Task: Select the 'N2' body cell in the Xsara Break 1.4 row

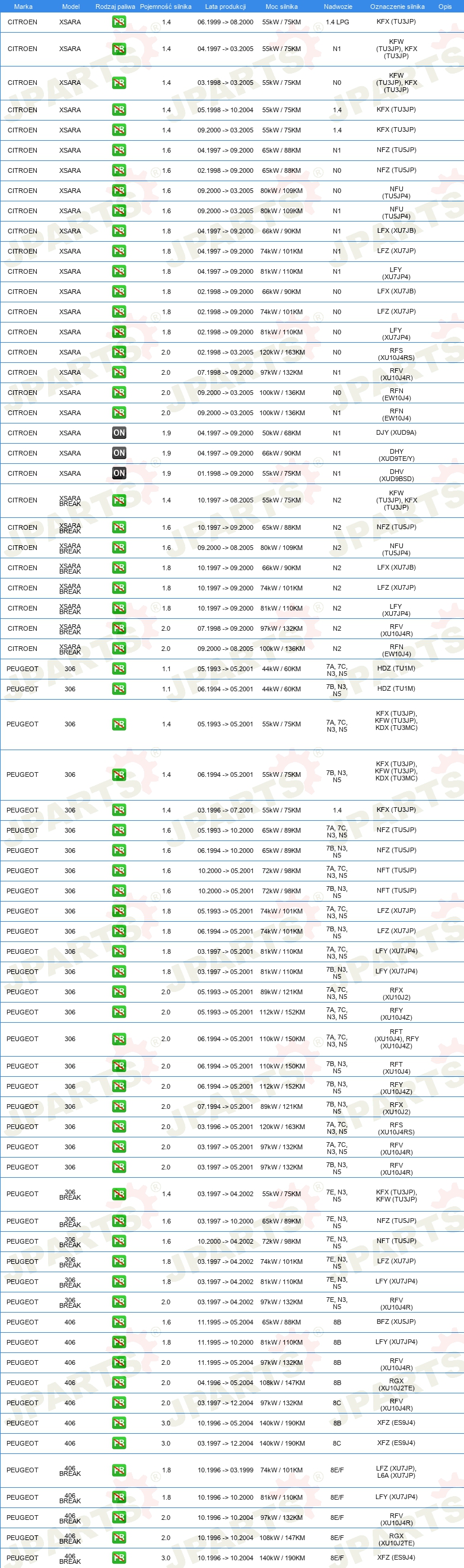Action: pos(338,500)
